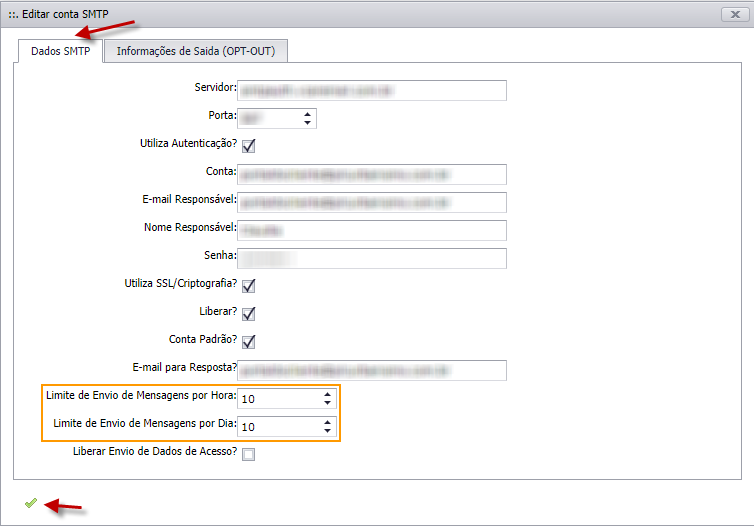The height and width of the screenshot is (526, 754).
Task: Decrease message limit per Dia
Action: coord(327,431)
